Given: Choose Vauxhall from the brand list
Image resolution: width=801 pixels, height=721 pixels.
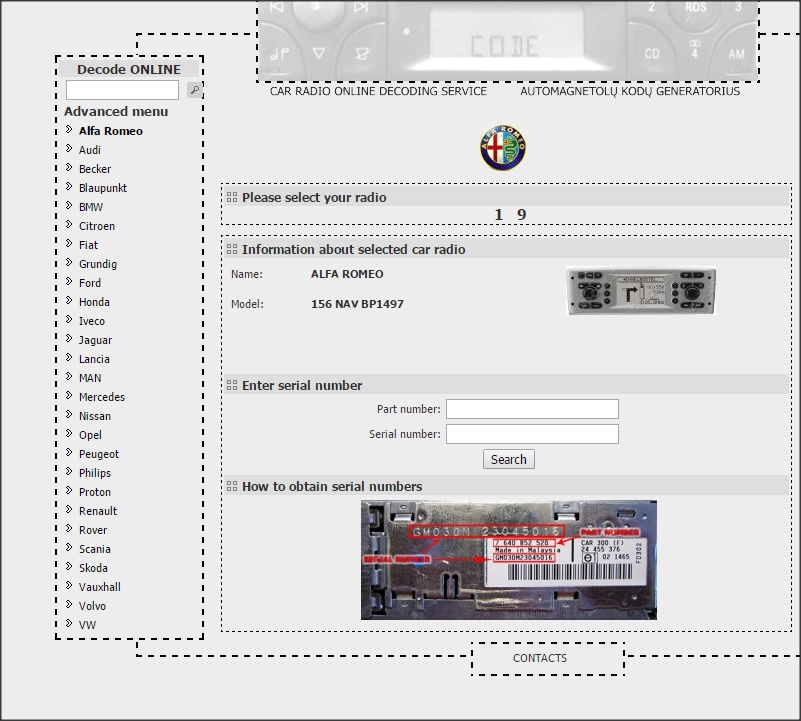Looking at the screenshot, I should (x=100, y=587).
